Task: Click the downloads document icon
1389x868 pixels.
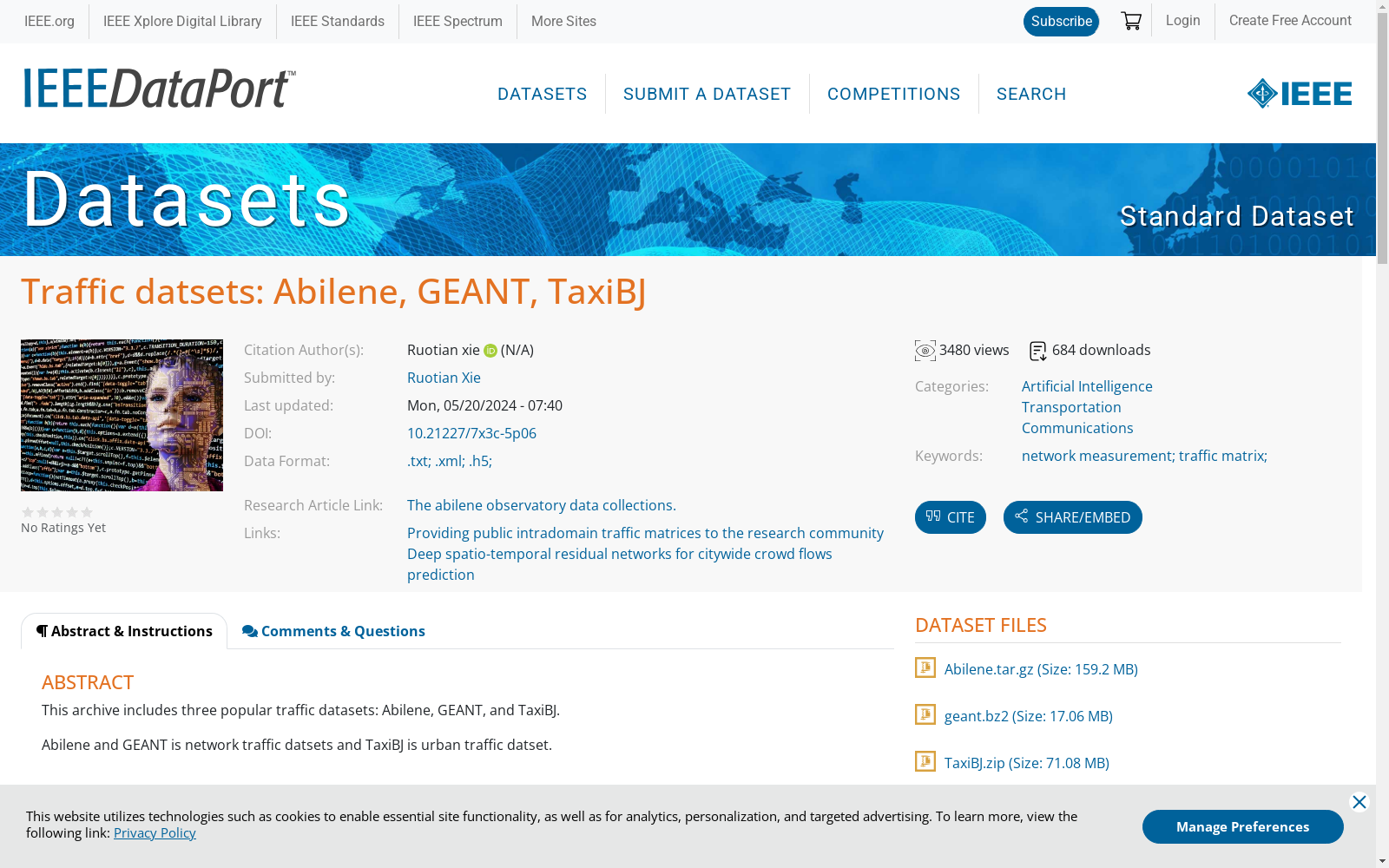Action: click(x=1038, y=351)
